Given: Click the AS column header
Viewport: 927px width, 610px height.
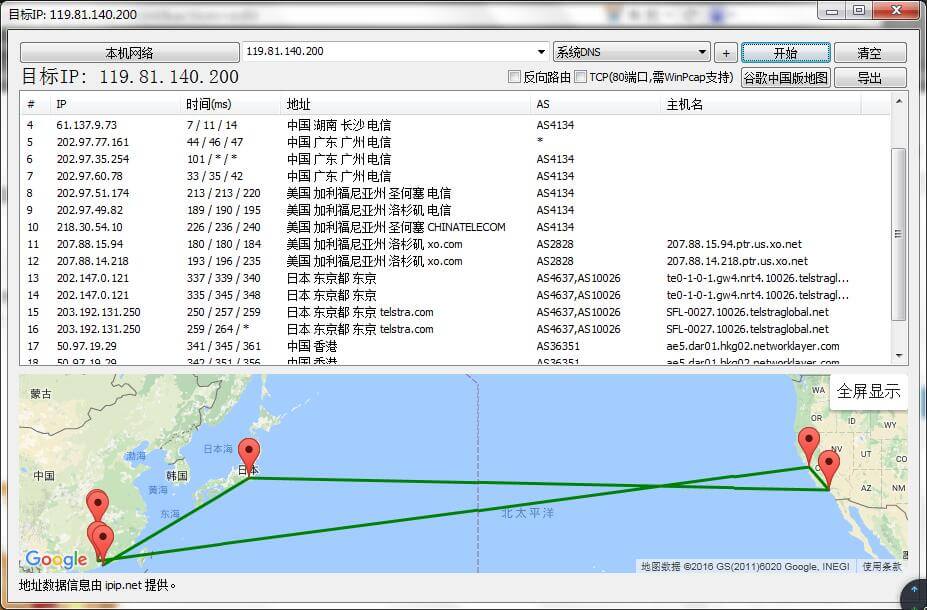Looking at the screenshot, I should coord(543,104).
